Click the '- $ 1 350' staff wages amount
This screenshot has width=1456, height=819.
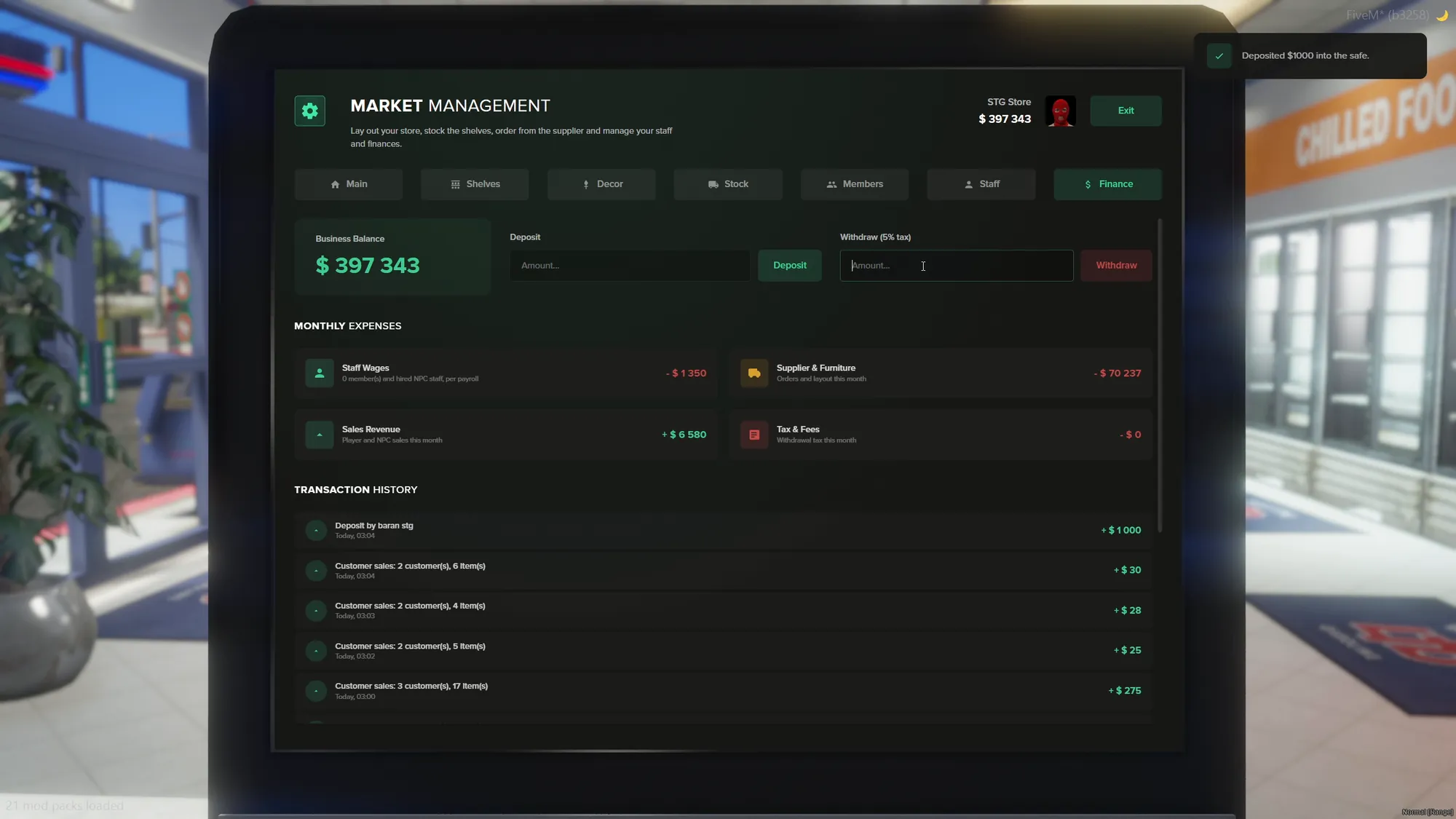coord(686,373)
